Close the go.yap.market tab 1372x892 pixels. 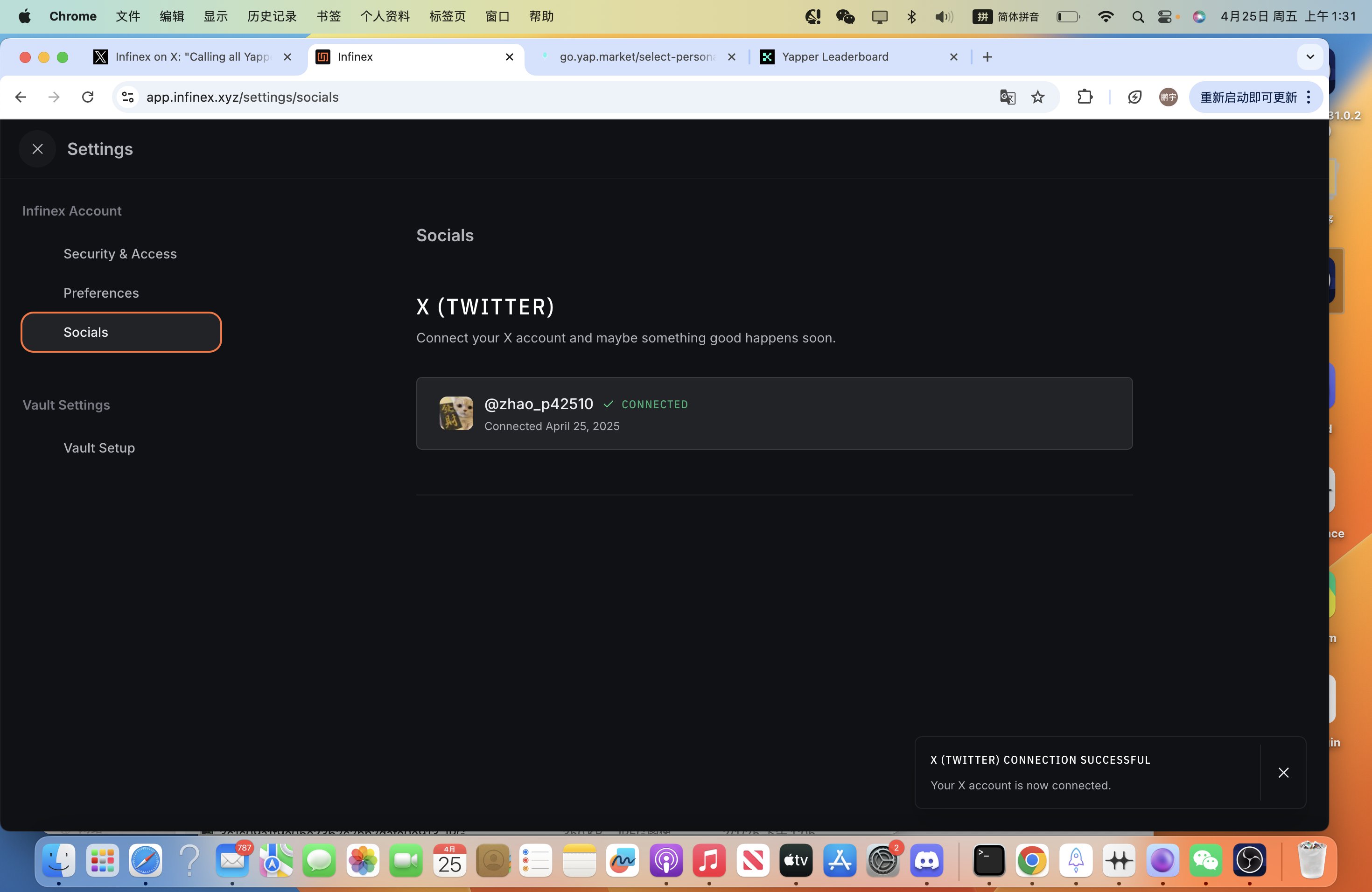point(732,57)
